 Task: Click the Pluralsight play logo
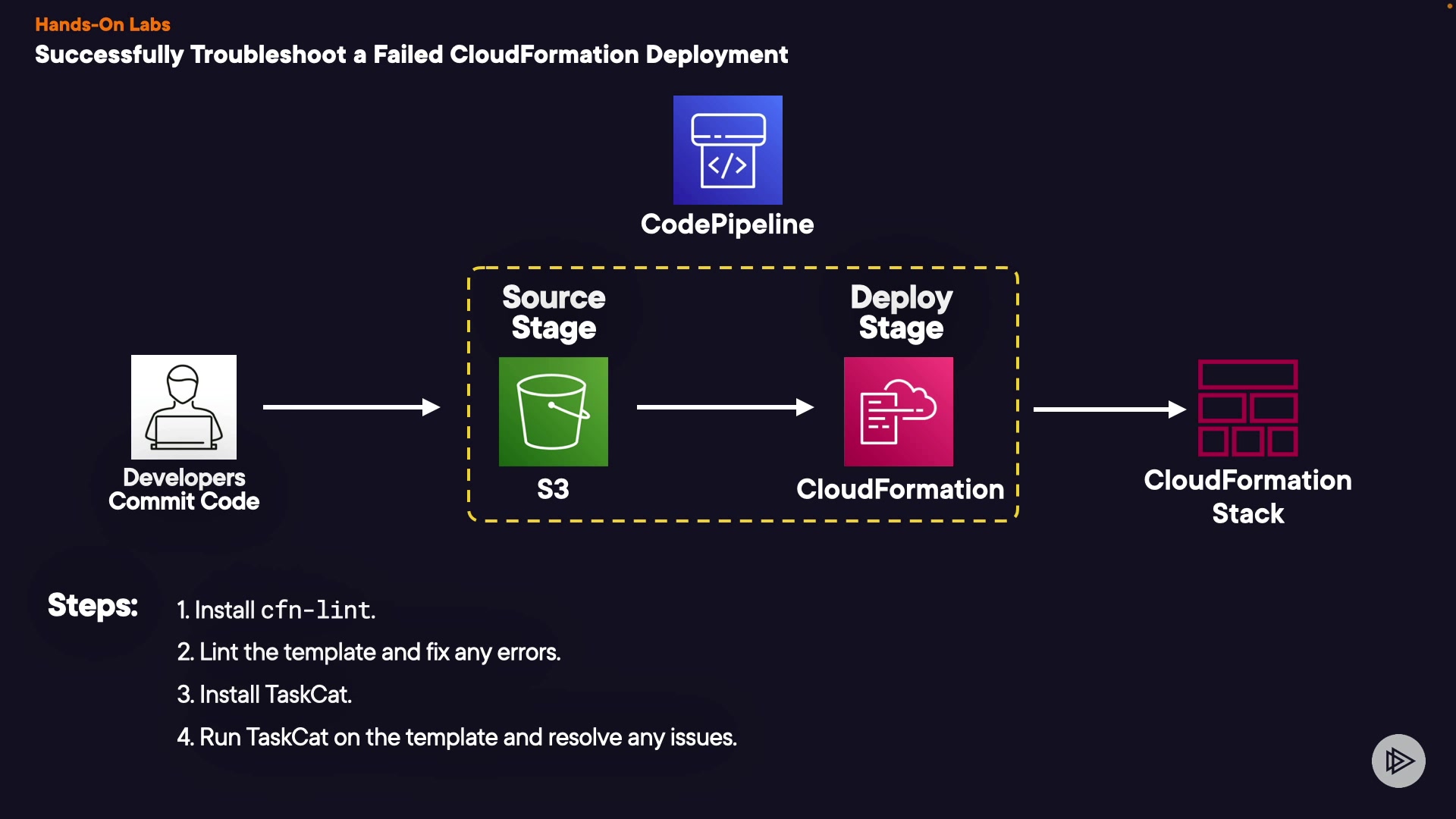coord(1398,761)
